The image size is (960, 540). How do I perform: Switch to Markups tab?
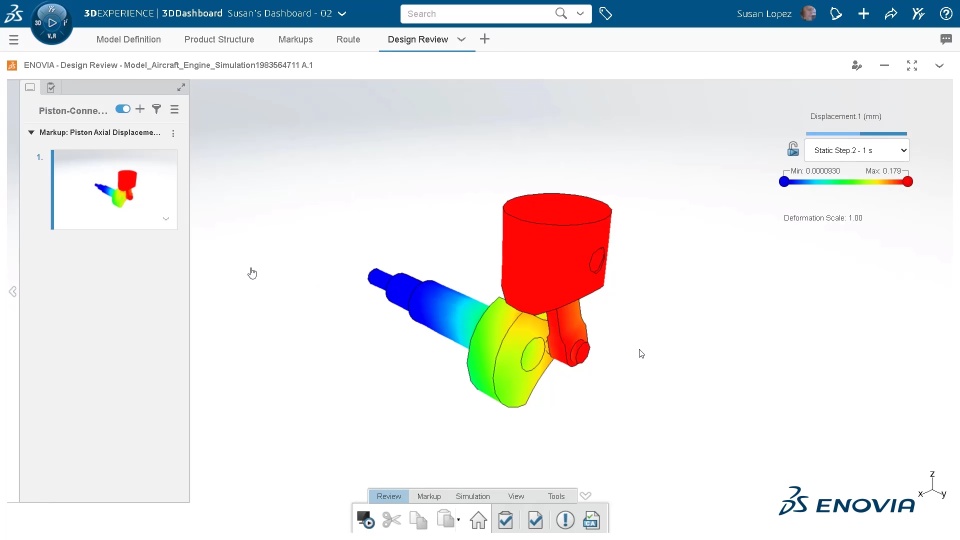coord(295,39)
